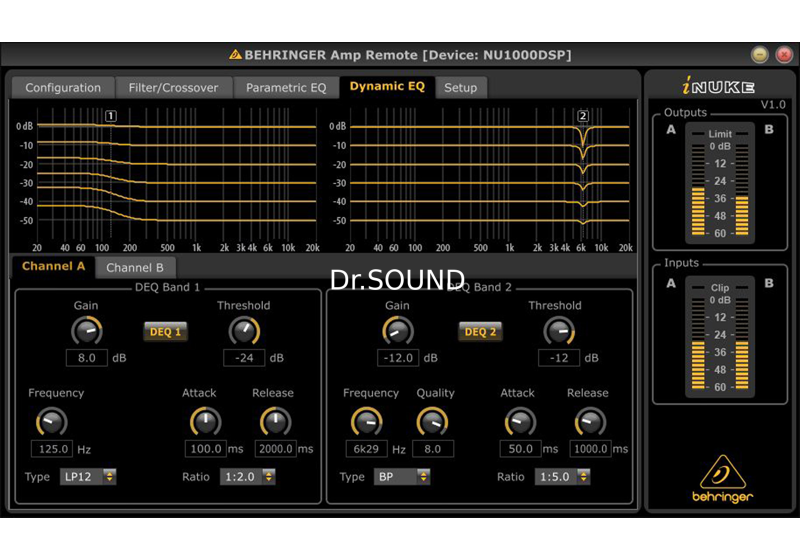Viewport: 800px width, 560px height.
Task: Click the 6k29 Hz frequency field
Action: click(367, 449)
